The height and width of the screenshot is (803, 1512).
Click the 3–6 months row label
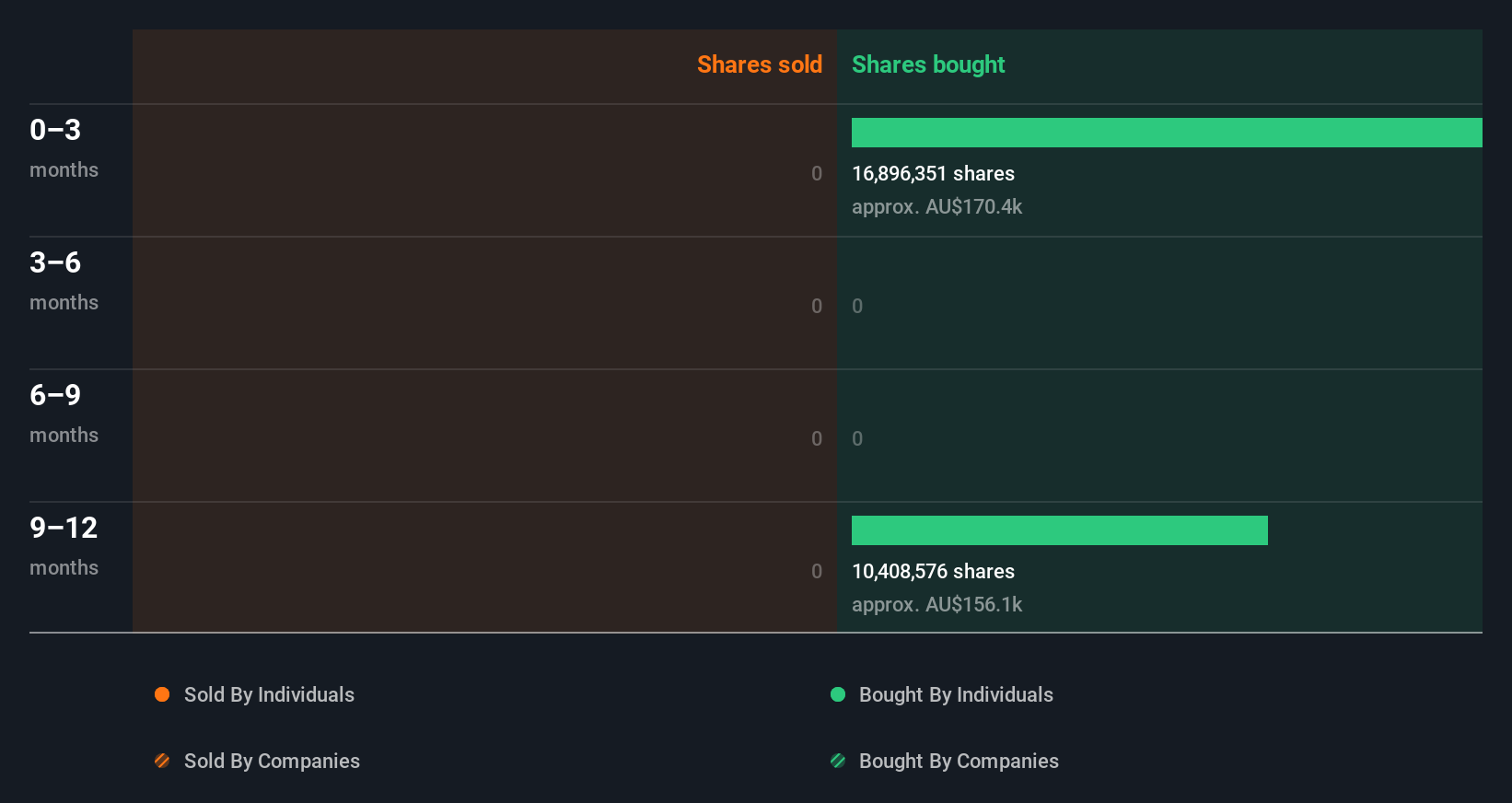point(64,281)
